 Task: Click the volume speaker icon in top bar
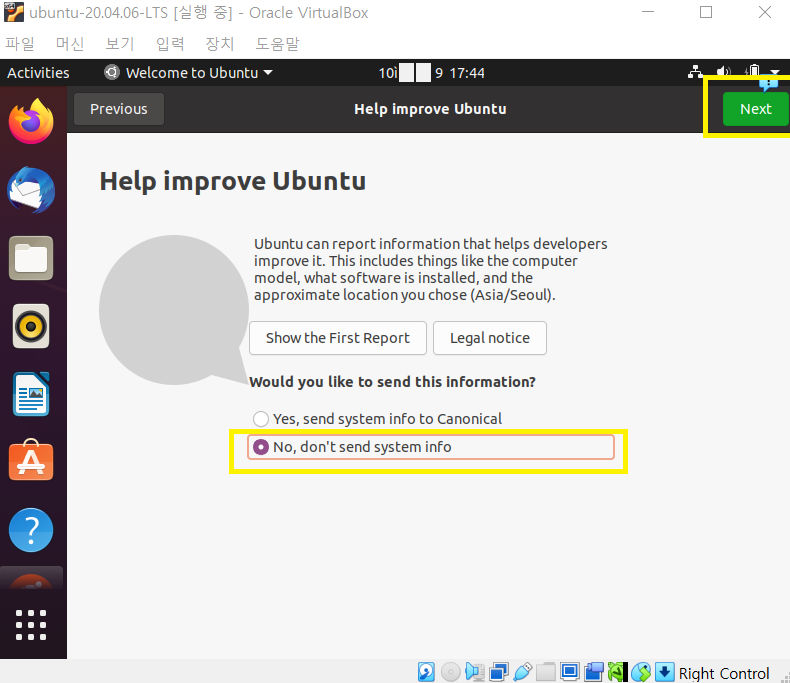723,73
